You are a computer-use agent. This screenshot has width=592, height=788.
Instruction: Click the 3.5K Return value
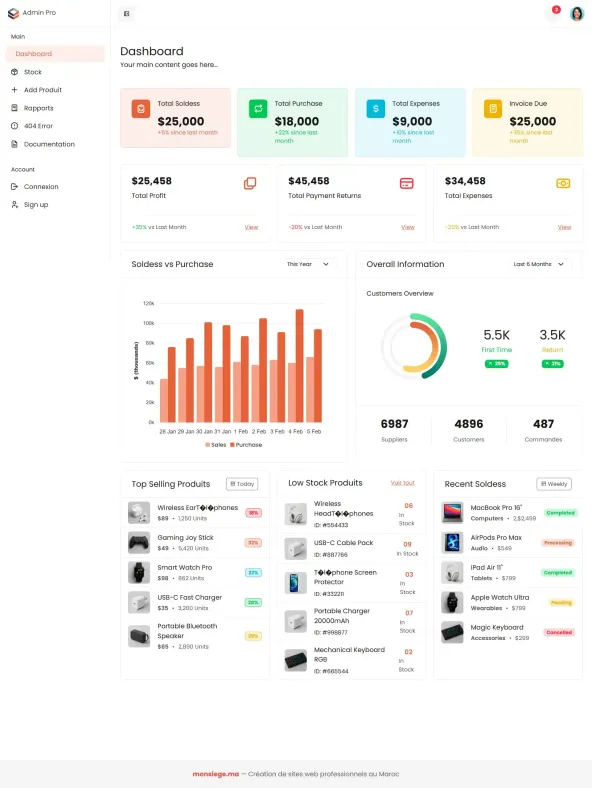coord(552,335)
